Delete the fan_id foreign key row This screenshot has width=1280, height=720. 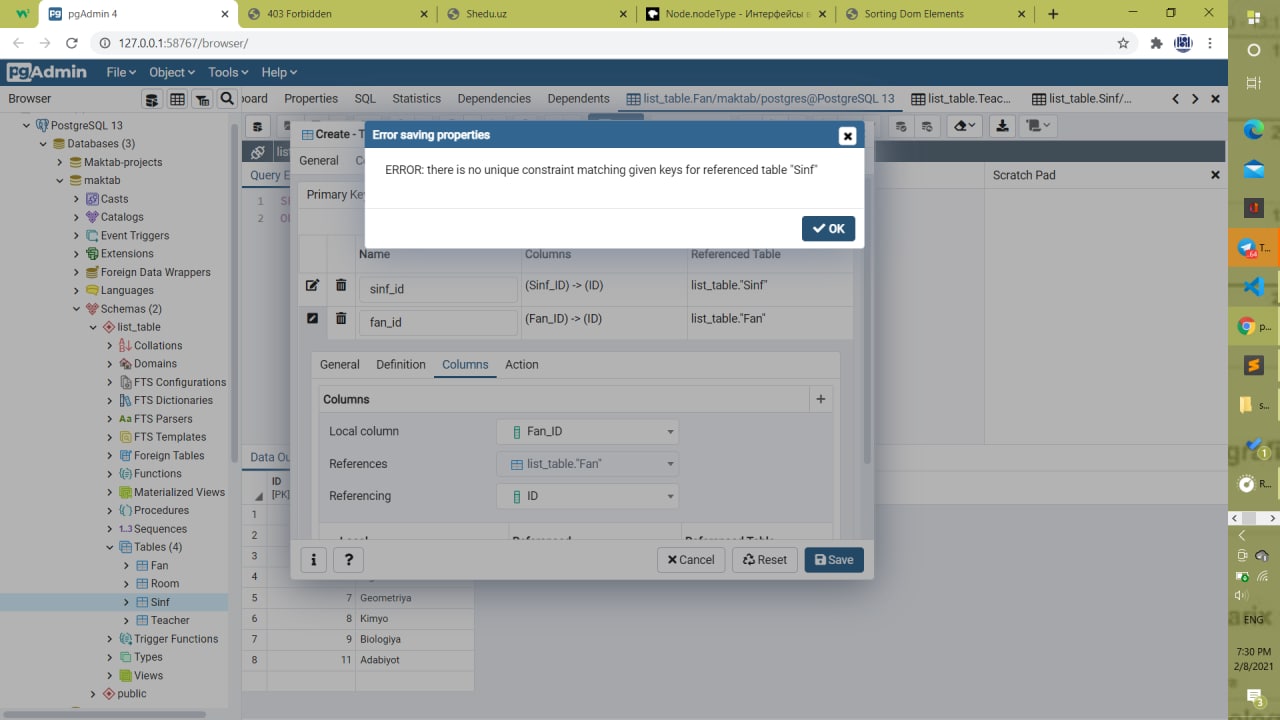coord(341,319)
